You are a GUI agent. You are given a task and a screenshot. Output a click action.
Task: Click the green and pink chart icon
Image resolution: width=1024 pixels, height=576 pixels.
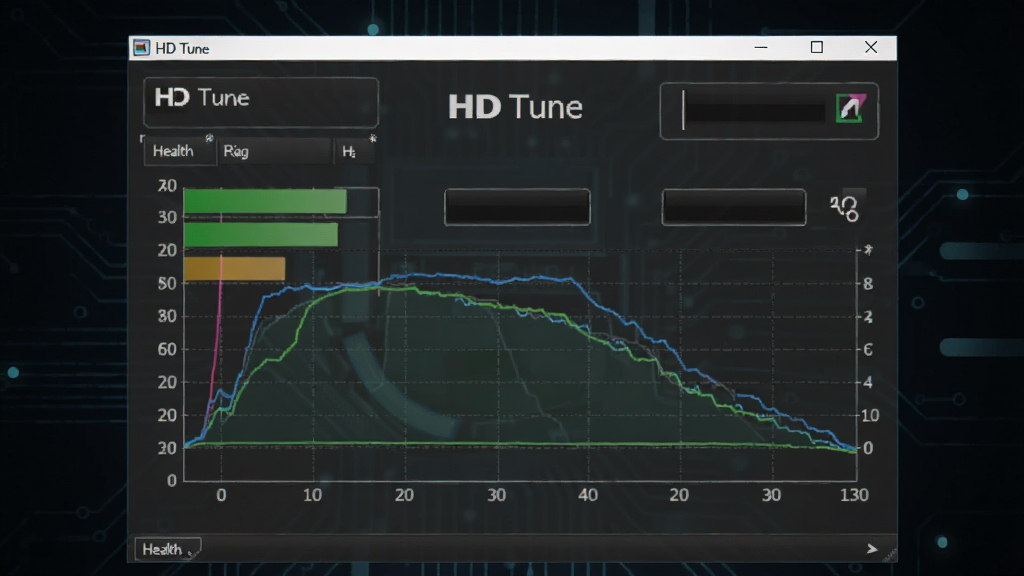click(x=851, y=108)
